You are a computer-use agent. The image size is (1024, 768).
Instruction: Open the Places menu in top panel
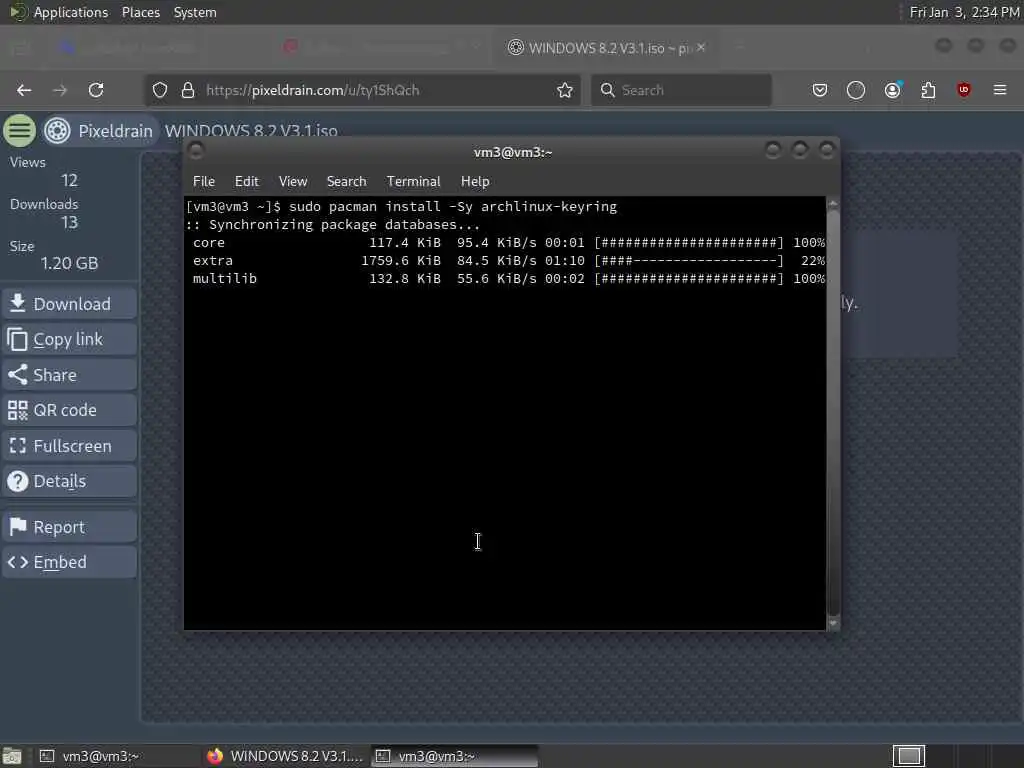tap(140, 12)
